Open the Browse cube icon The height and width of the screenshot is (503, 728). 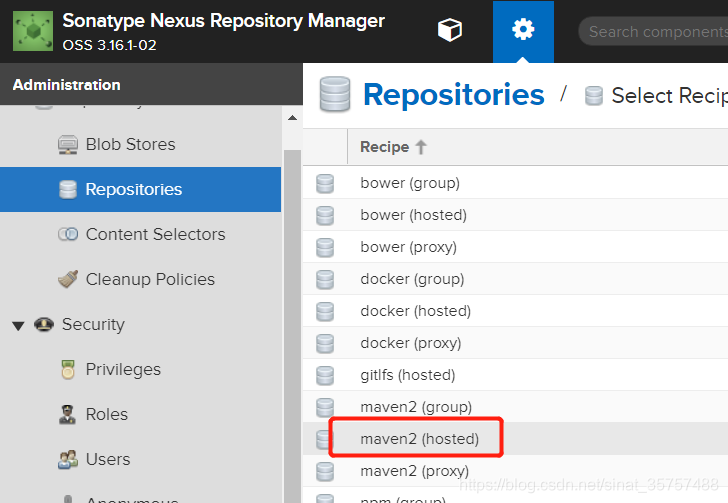coord(449,30)
